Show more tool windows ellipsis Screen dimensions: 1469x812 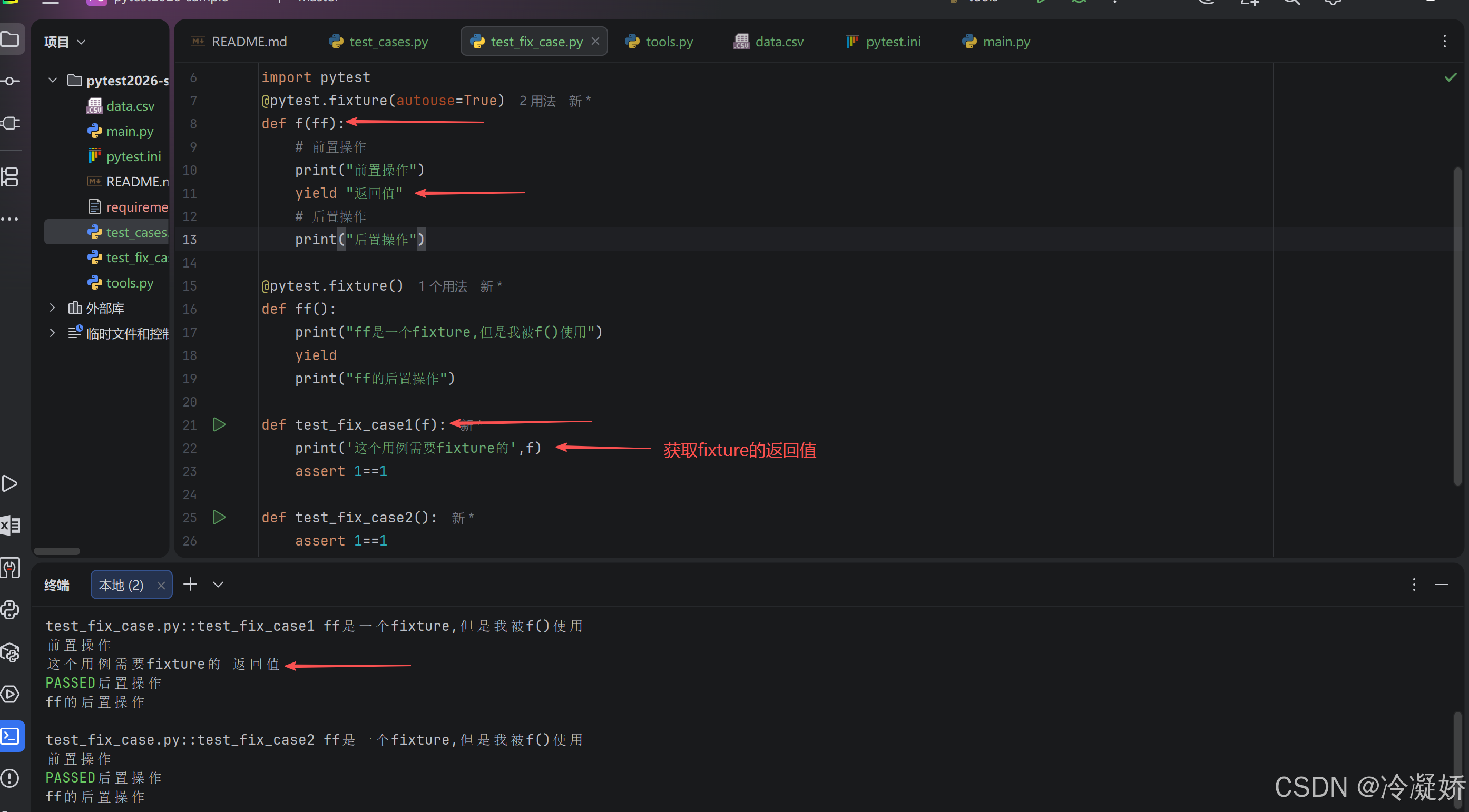coord(10,219)
